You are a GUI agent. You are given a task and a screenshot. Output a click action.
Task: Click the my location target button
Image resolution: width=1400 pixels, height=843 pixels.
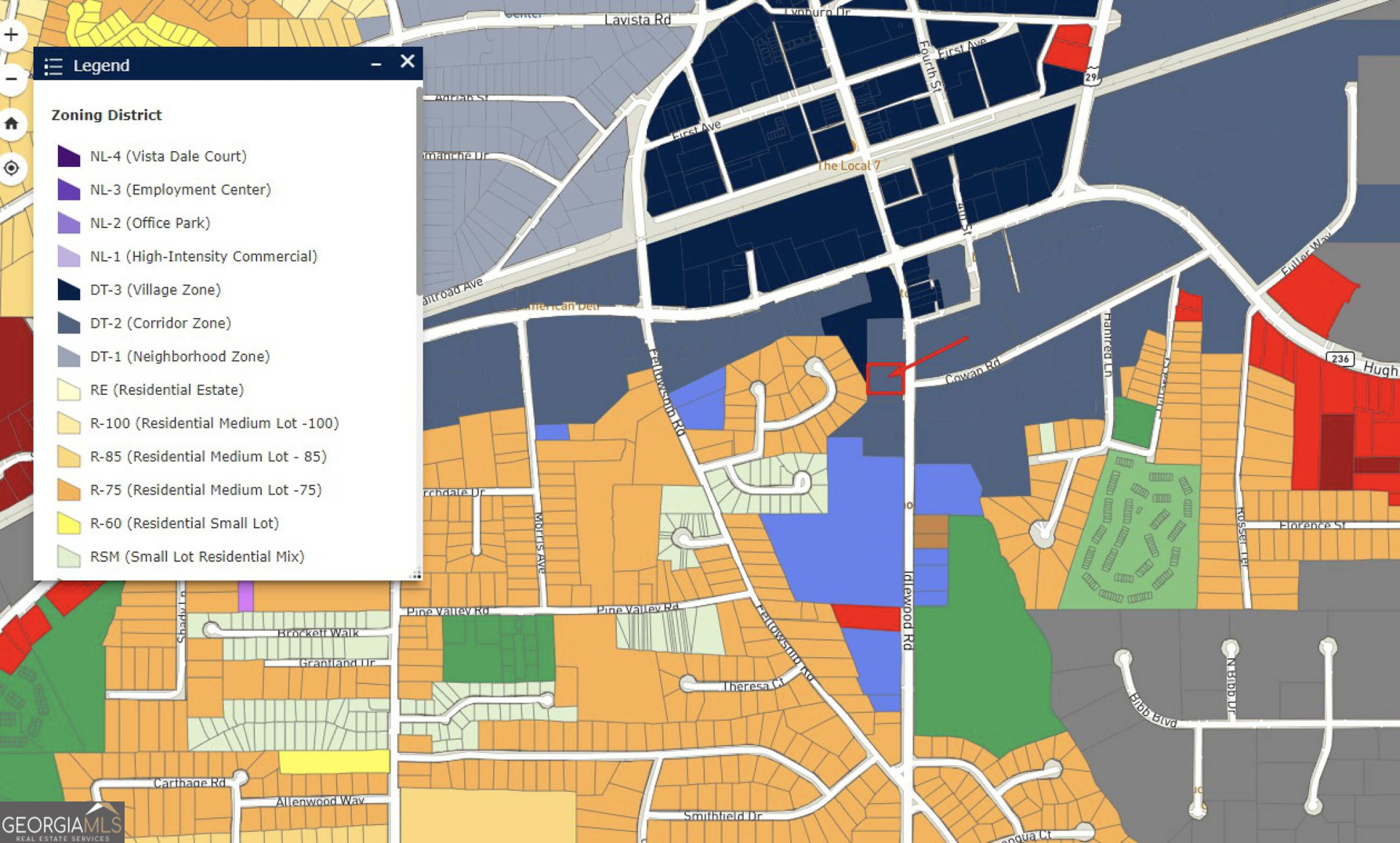point(12,168)
